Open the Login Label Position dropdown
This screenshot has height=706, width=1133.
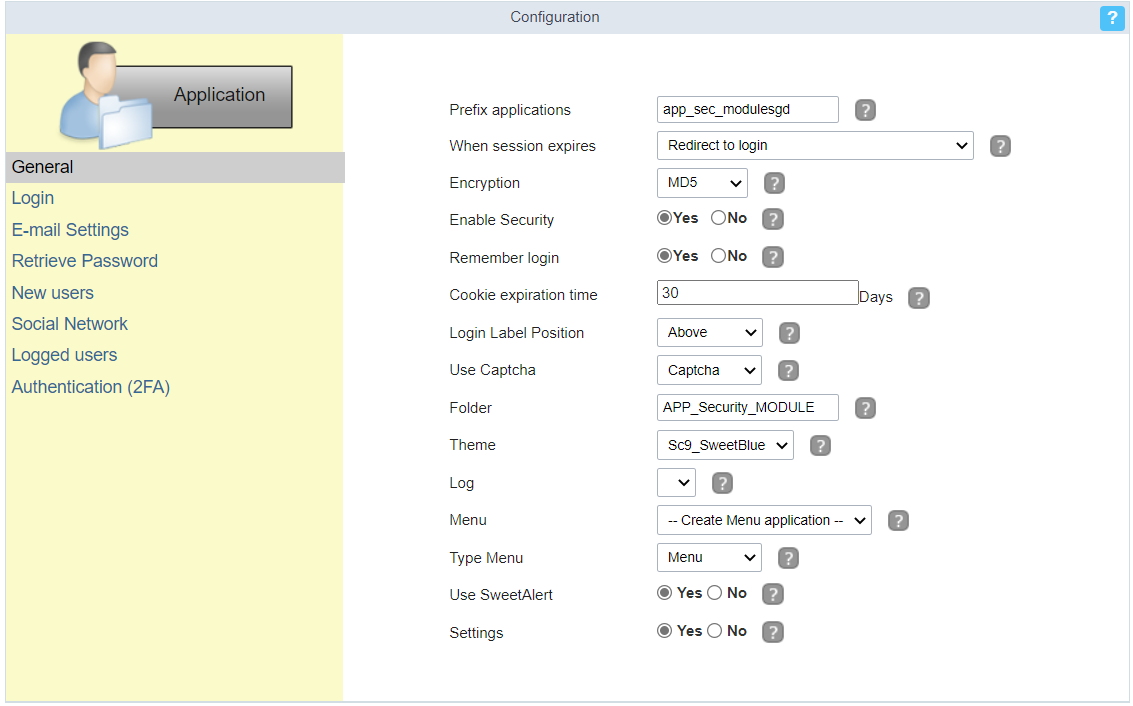709,332
